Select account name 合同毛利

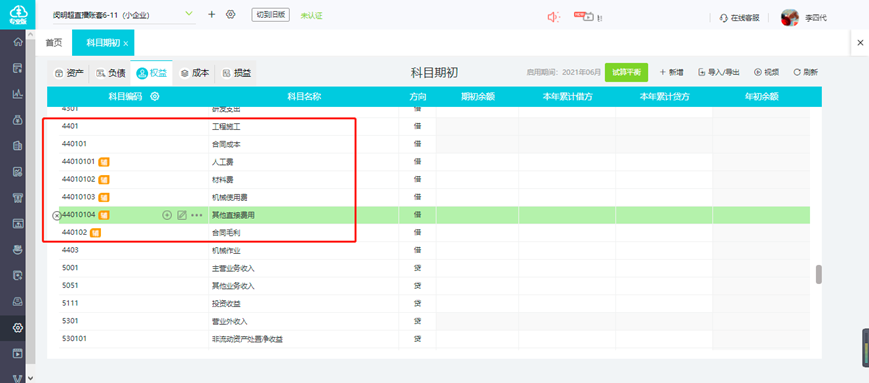[226, 233]
